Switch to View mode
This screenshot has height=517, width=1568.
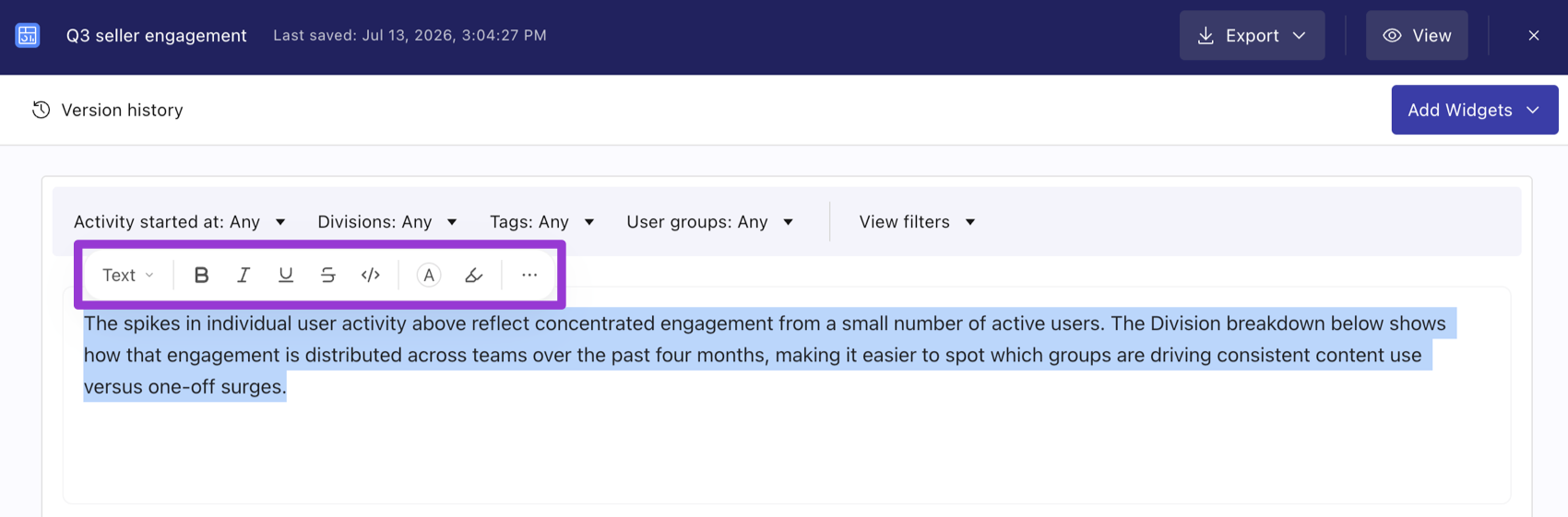1417,35
